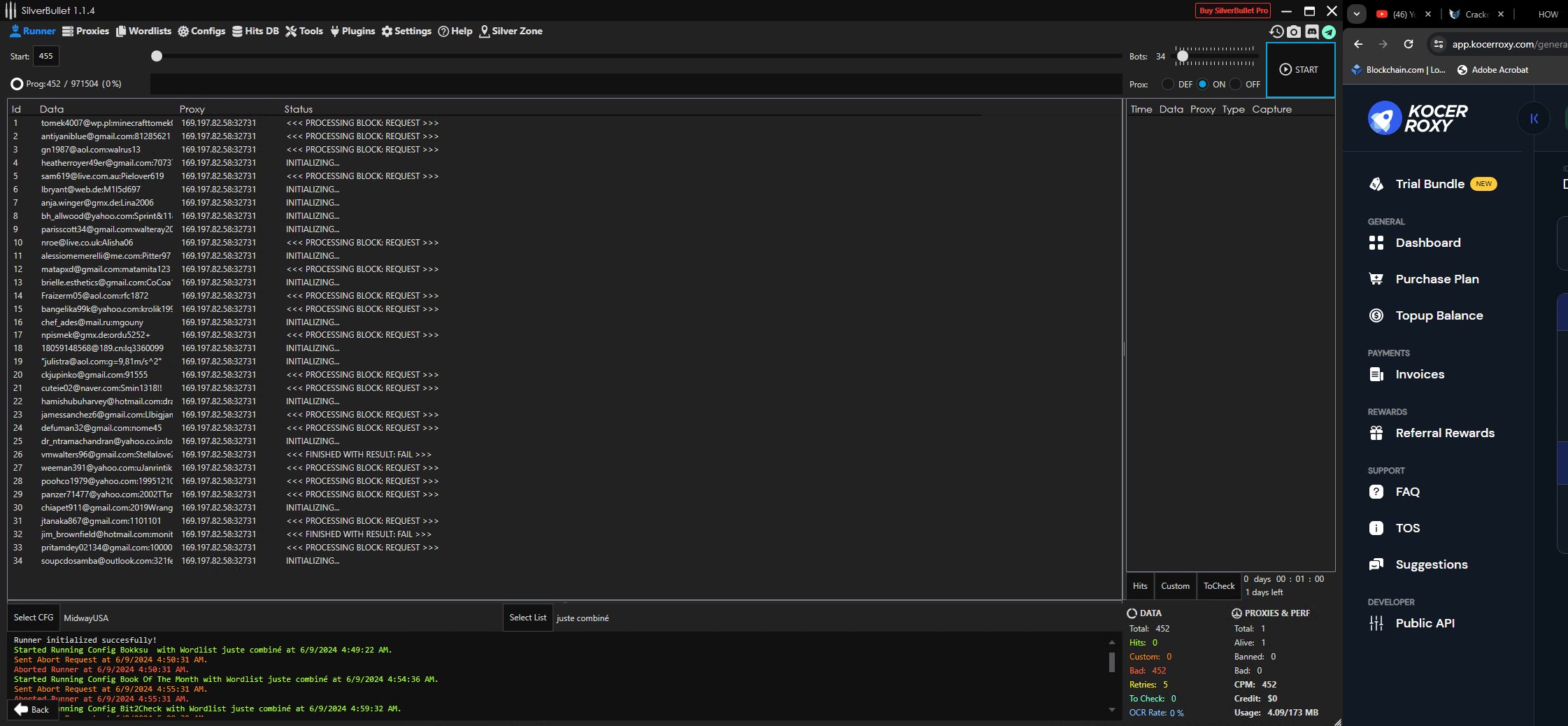
Task: Click the Trial Bundle rocket icon
Action: pyautogui.click(x=1376, y=184)
